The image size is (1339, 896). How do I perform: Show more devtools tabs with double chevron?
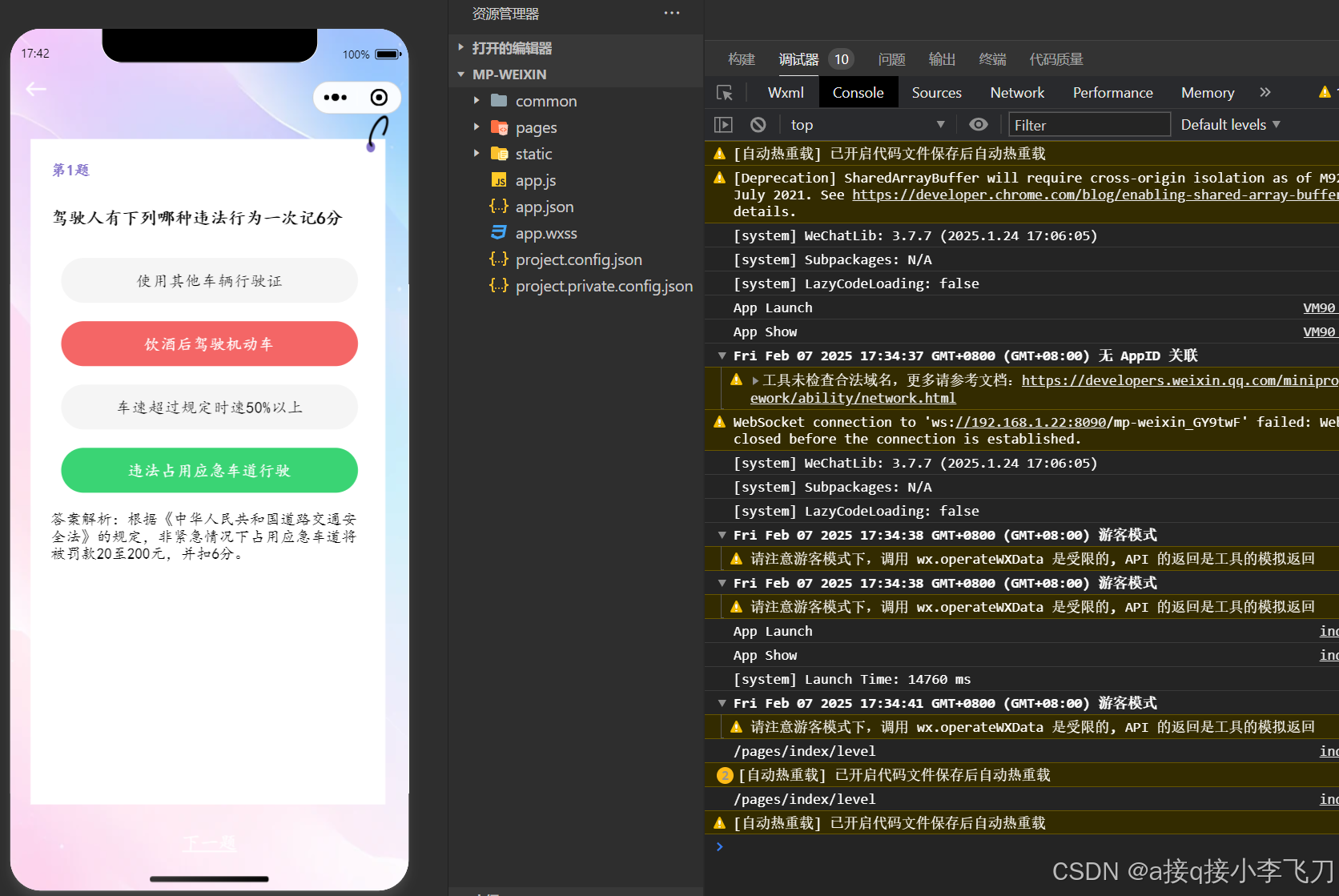(1265, 93)
